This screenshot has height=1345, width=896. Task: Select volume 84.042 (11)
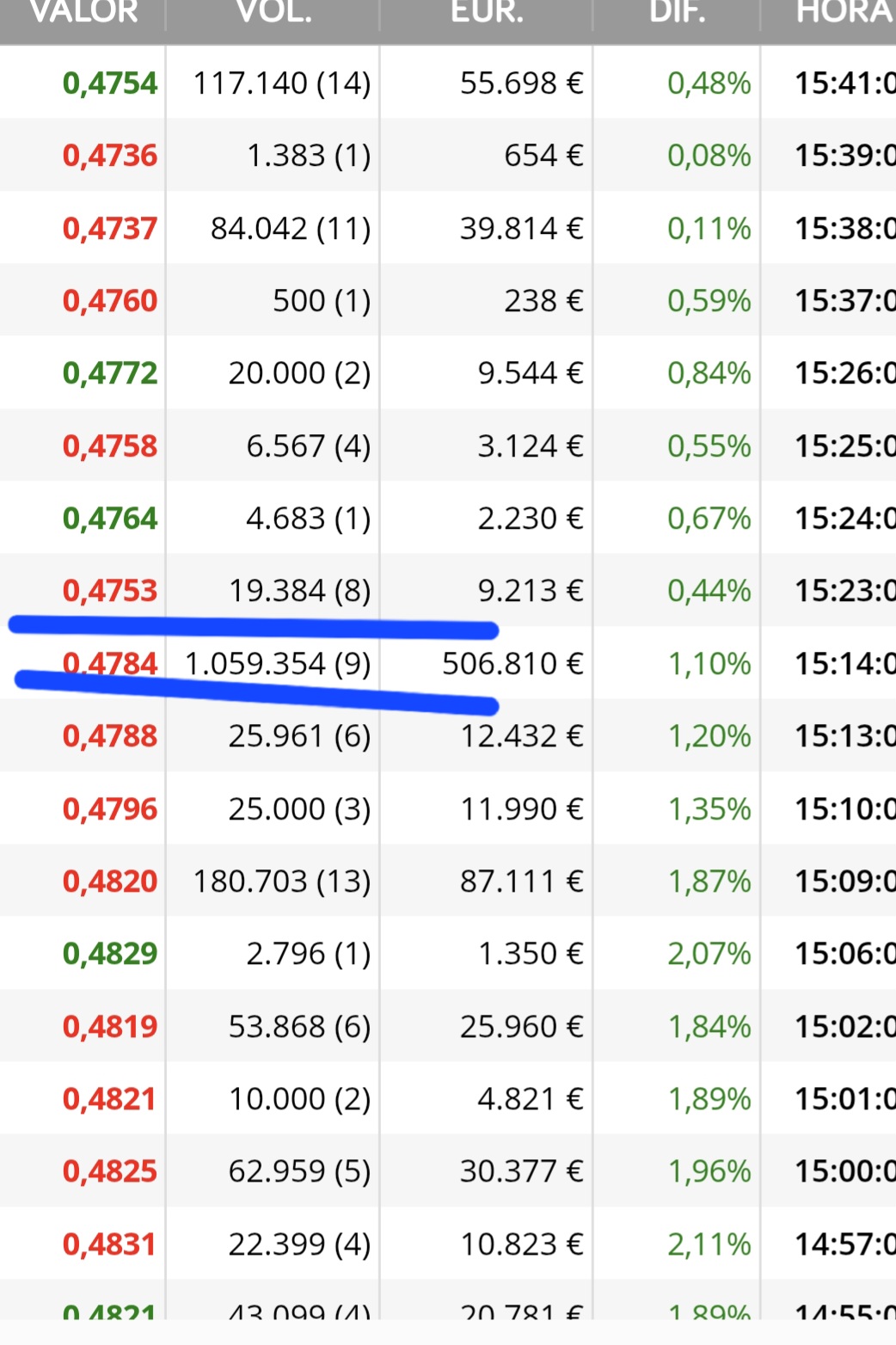(291, 229)
